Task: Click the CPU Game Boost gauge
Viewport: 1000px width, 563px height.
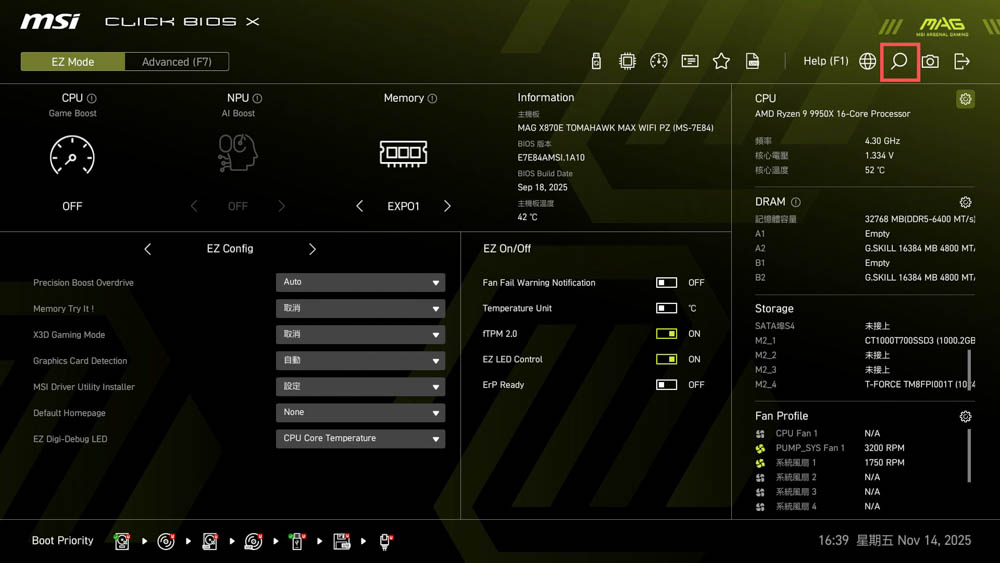Action: pos(72,156)
